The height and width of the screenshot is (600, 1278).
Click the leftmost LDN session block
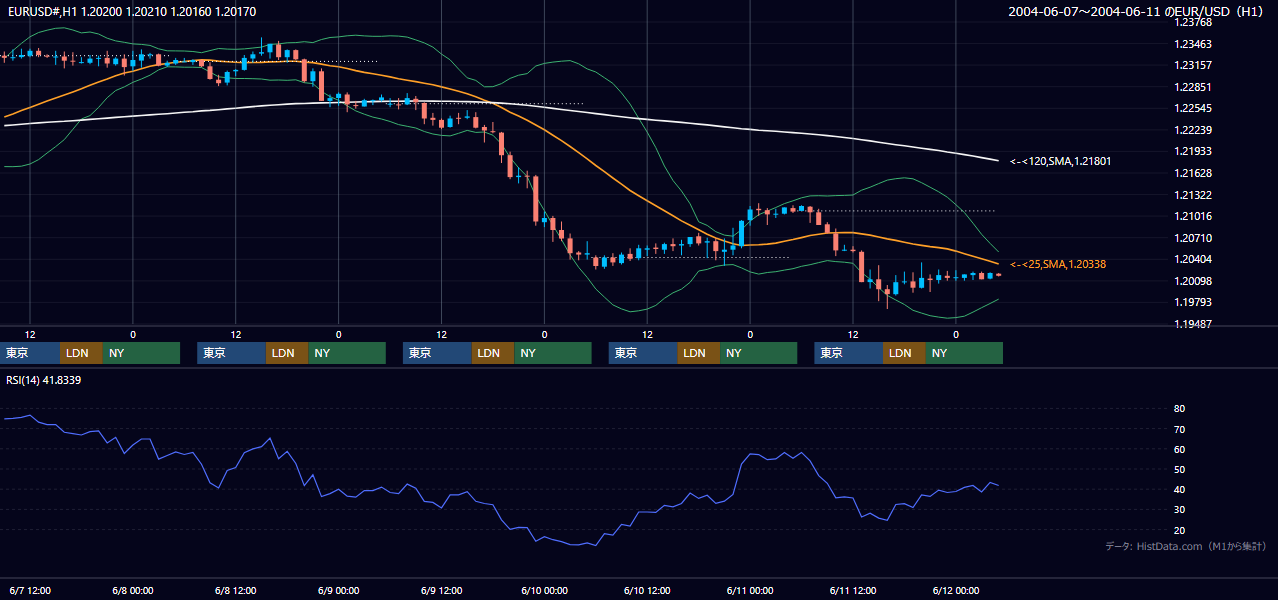[x=81, y=353]
